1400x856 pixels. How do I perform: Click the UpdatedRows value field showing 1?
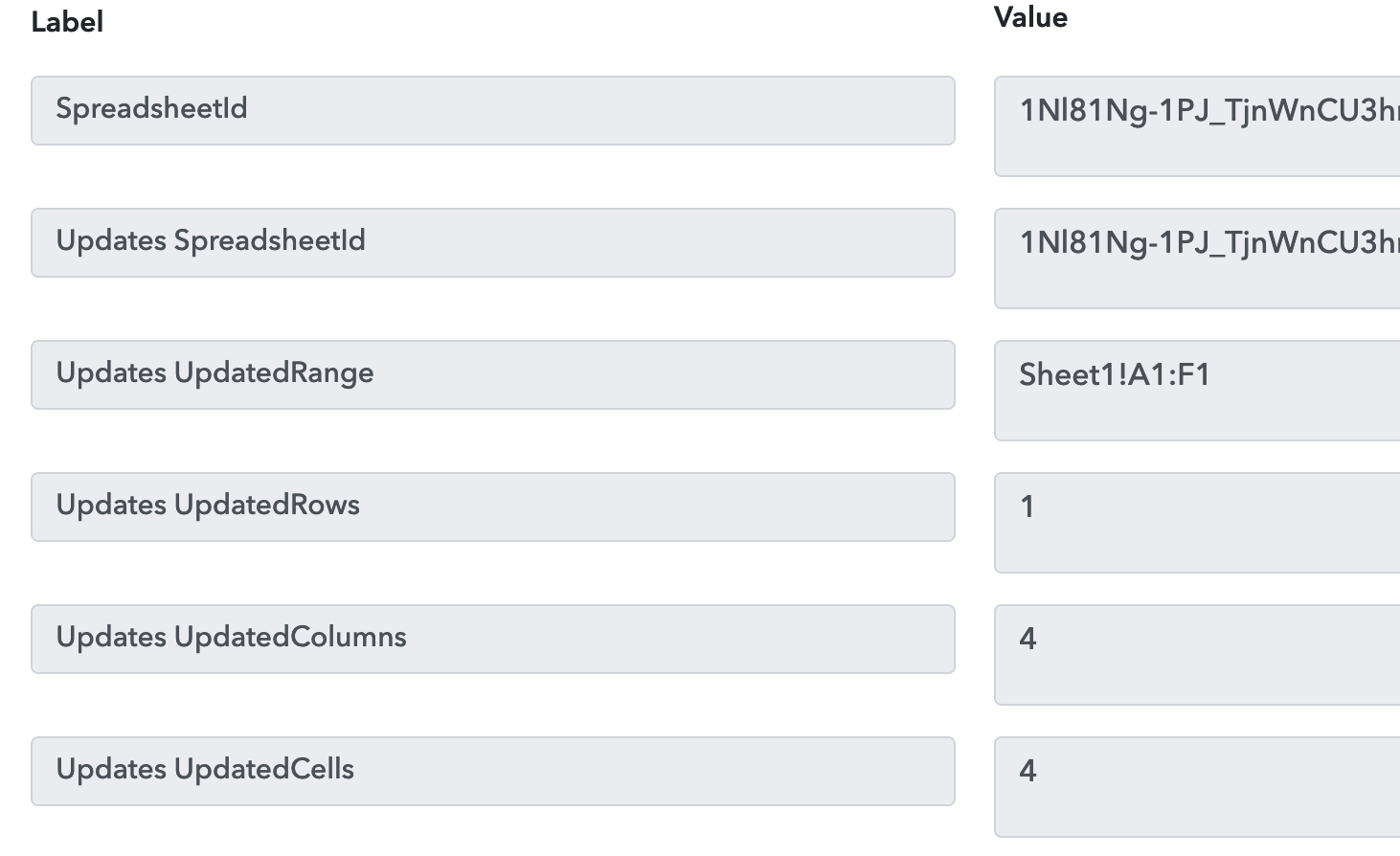[1197, 523]
